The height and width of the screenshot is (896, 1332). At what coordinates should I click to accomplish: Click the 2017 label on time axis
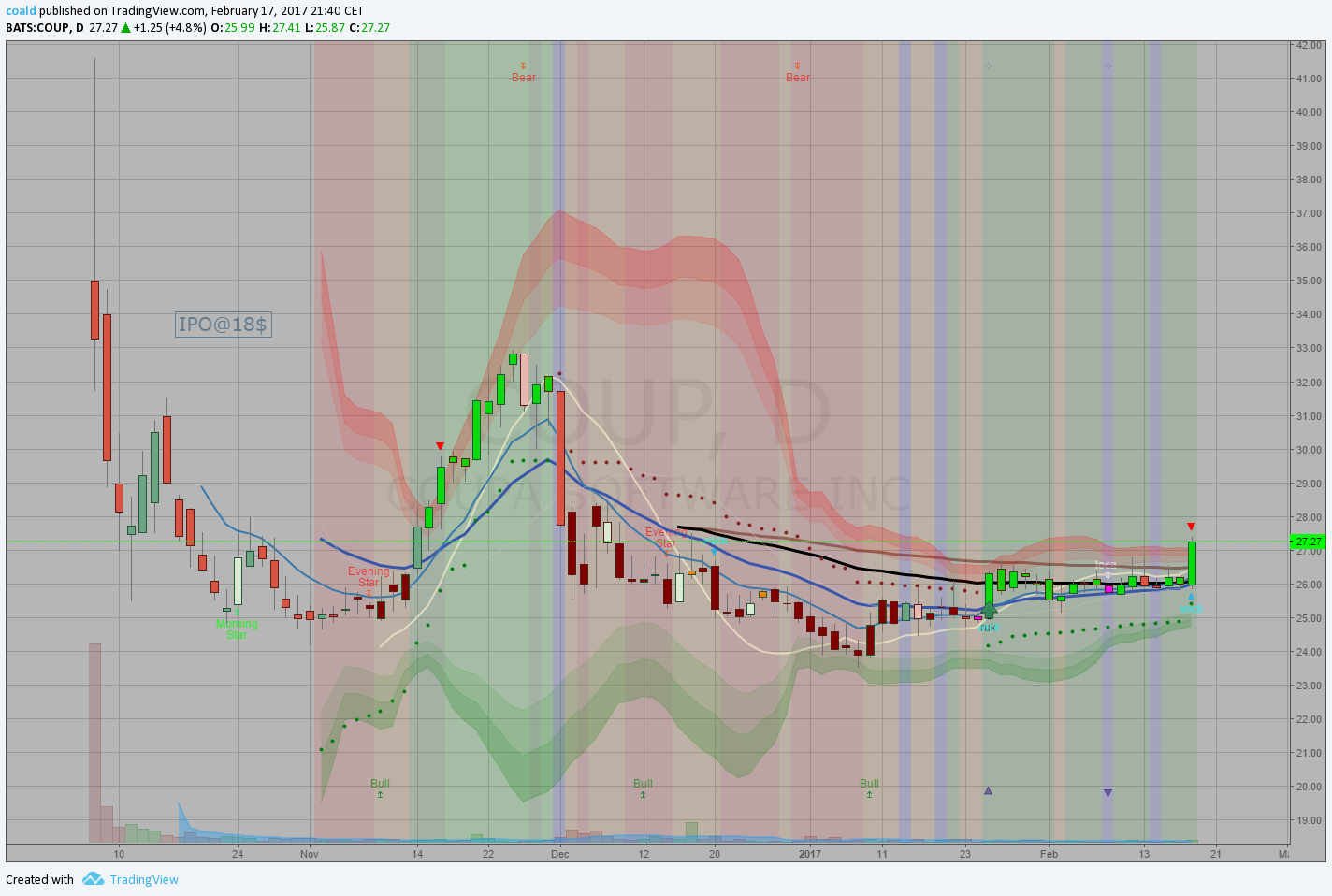810,854
